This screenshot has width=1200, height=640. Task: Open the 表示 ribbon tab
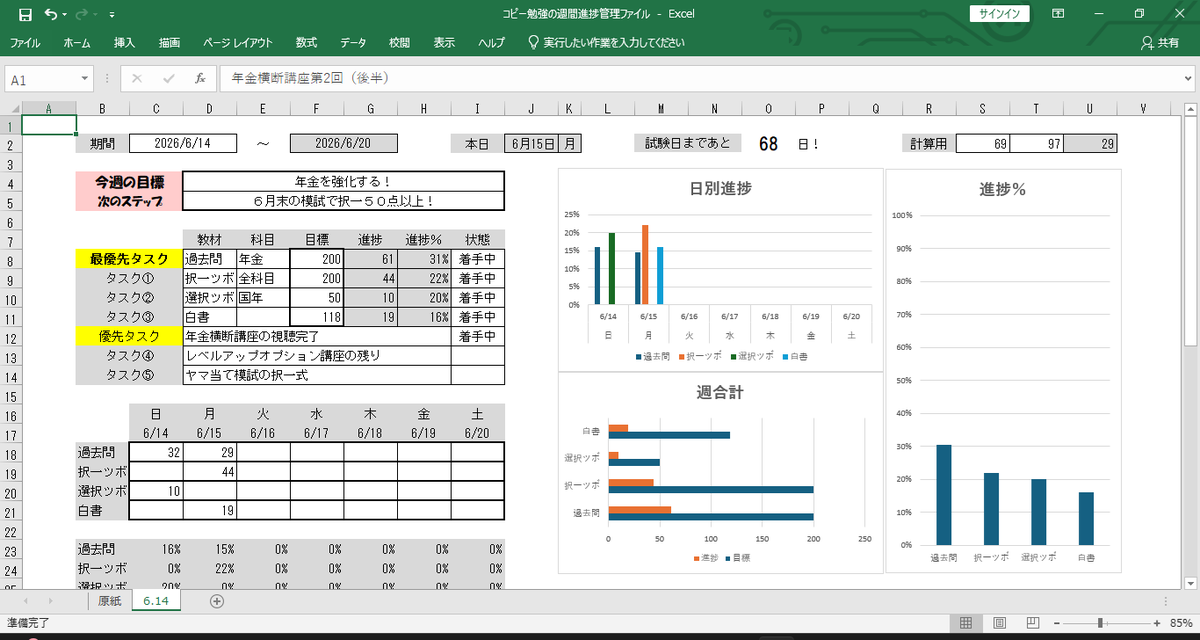click(x=444, y=43)
